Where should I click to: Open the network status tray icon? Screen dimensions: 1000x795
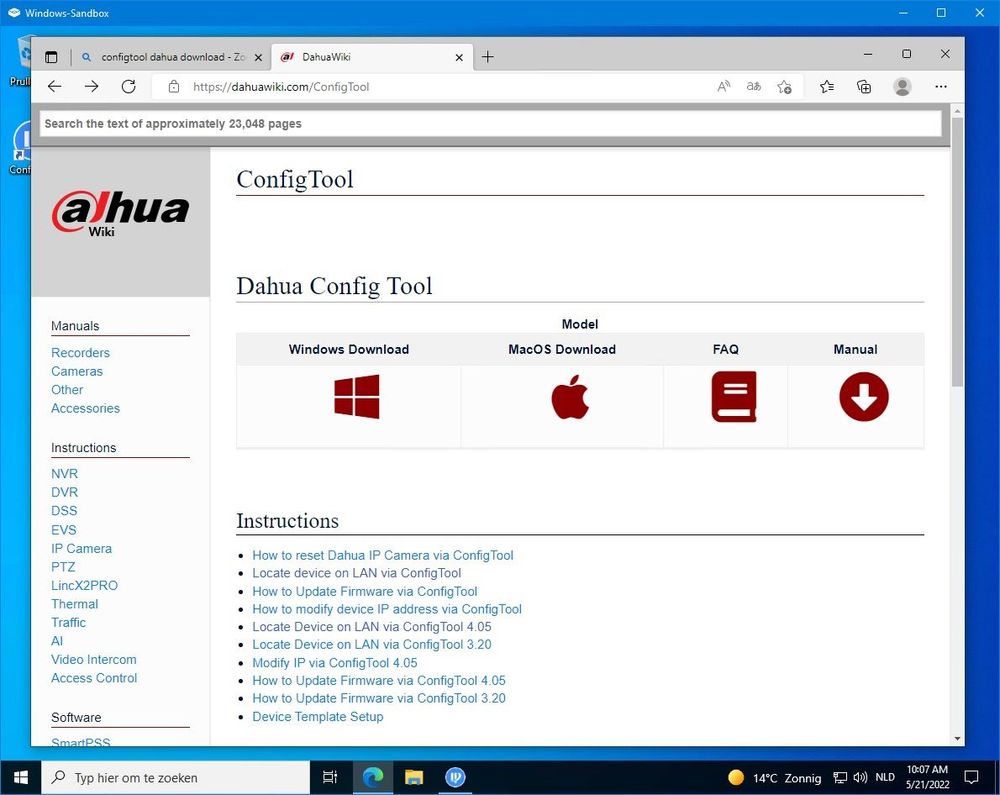tap(840, 777)
